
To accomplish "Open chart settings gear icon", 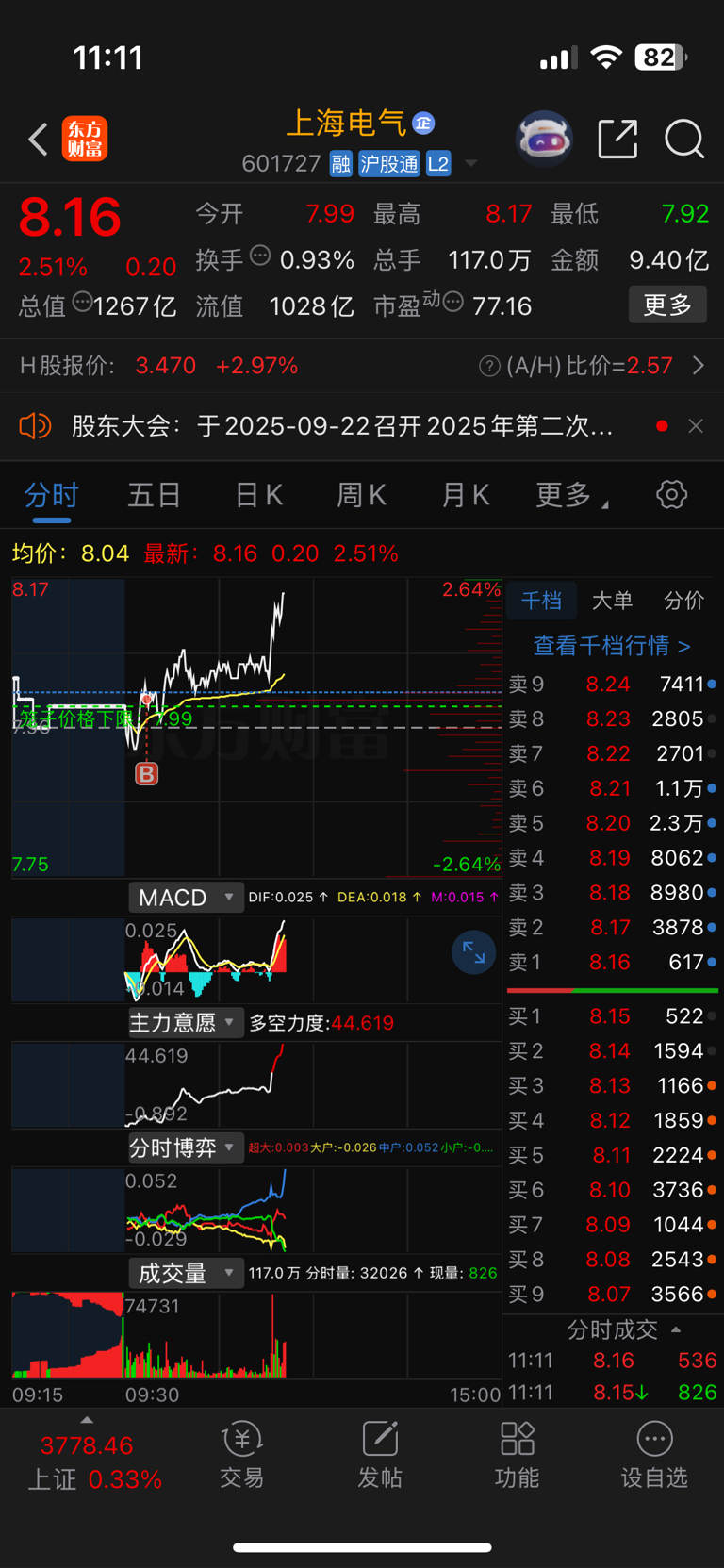I will pos(671,495).
